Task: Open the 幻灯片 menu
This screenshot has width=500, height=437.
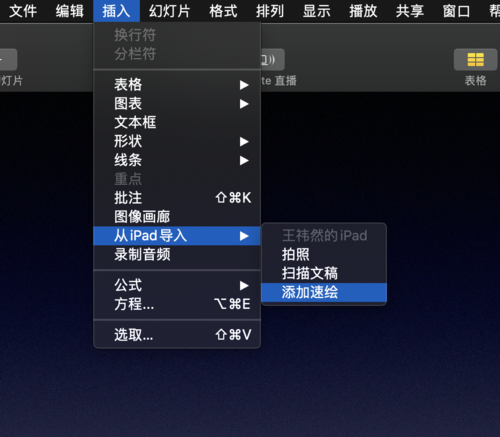Action: click(170, 11)
